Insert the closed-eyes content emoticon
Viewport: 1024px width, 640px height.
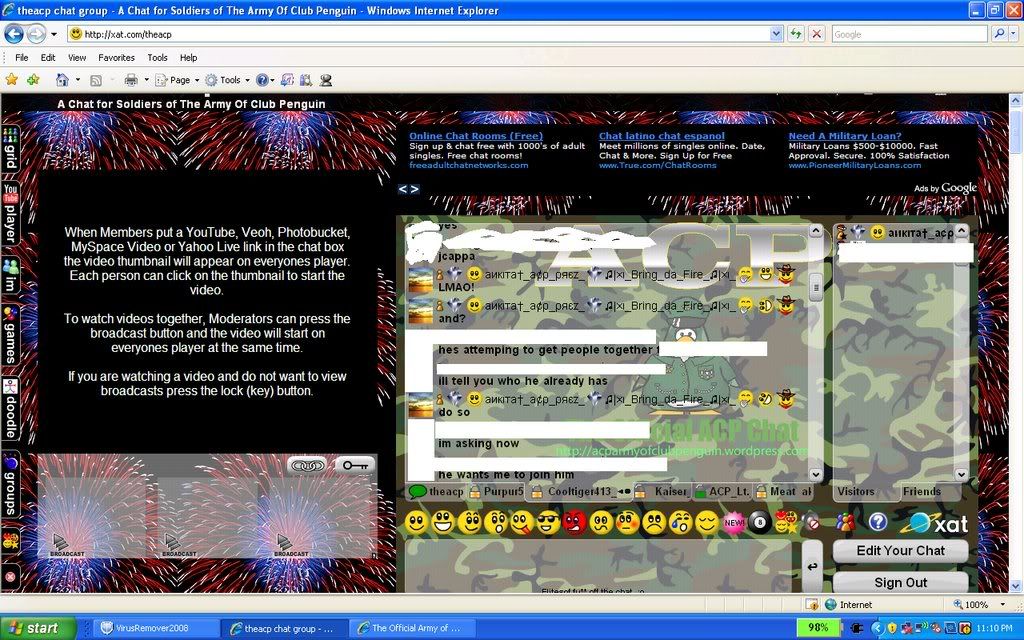point(707,522)
